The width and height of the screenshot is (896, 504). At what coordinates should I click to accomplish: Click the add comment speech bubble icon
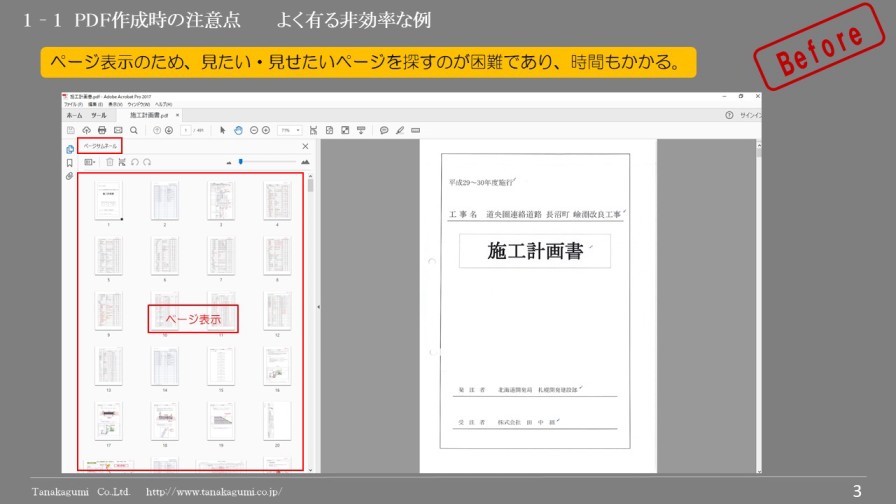(x=384, y=130)
